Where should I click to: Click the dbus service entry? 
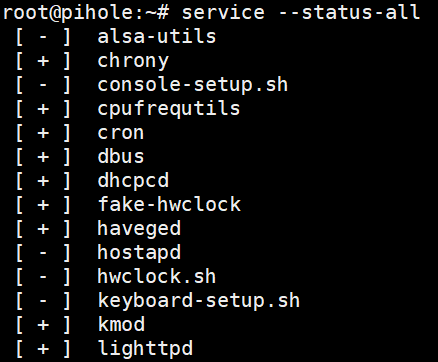point(121,156)
